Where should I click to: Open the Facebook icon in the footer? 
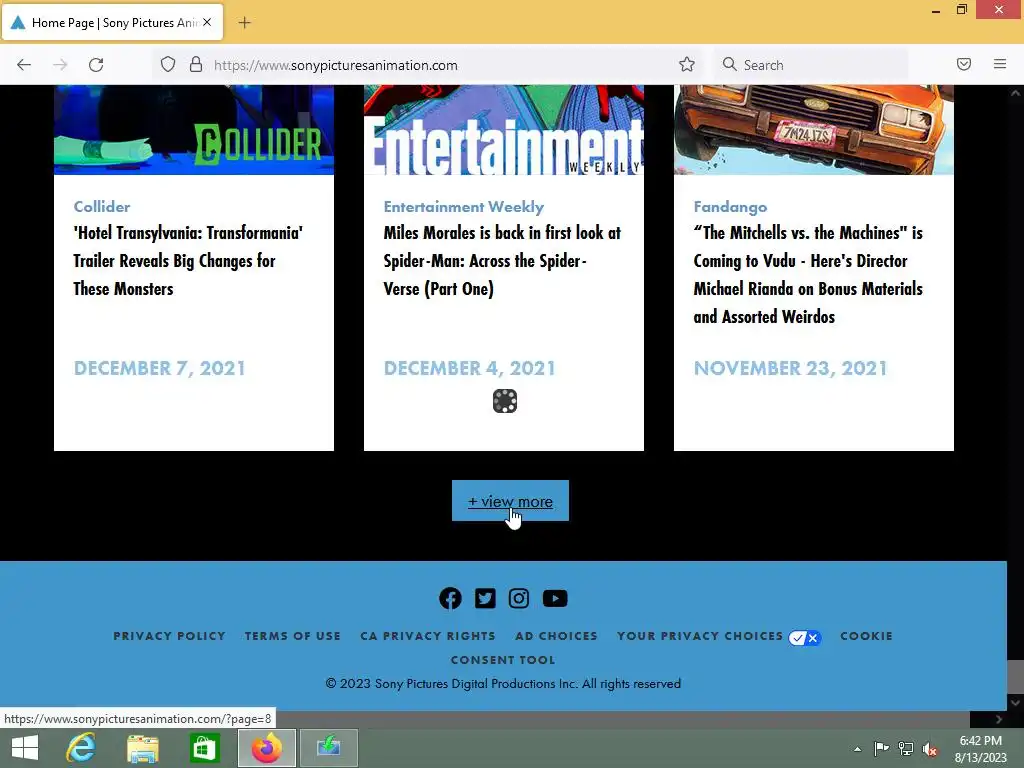point(450,598)
